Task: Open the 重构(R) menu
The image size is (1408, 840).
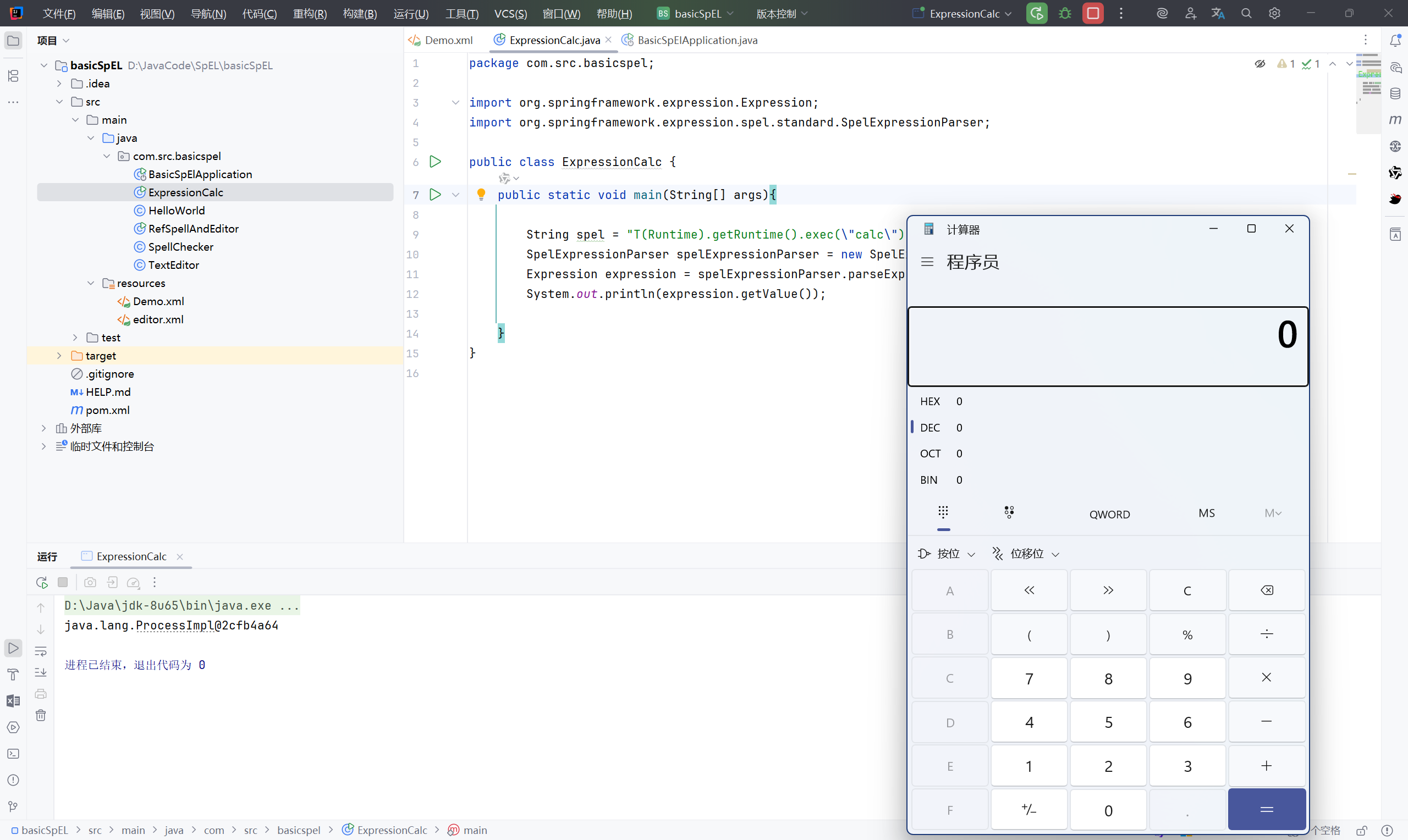Action: [310, 14]
